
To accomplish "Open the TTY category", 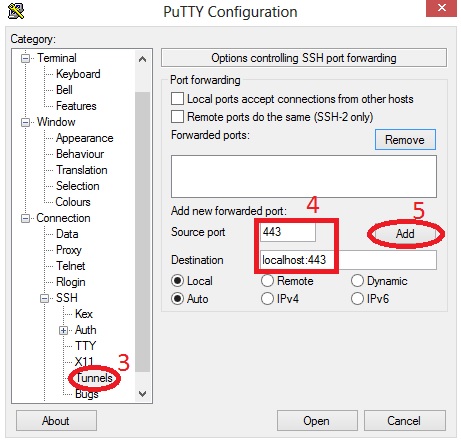I will coord(86,346).
